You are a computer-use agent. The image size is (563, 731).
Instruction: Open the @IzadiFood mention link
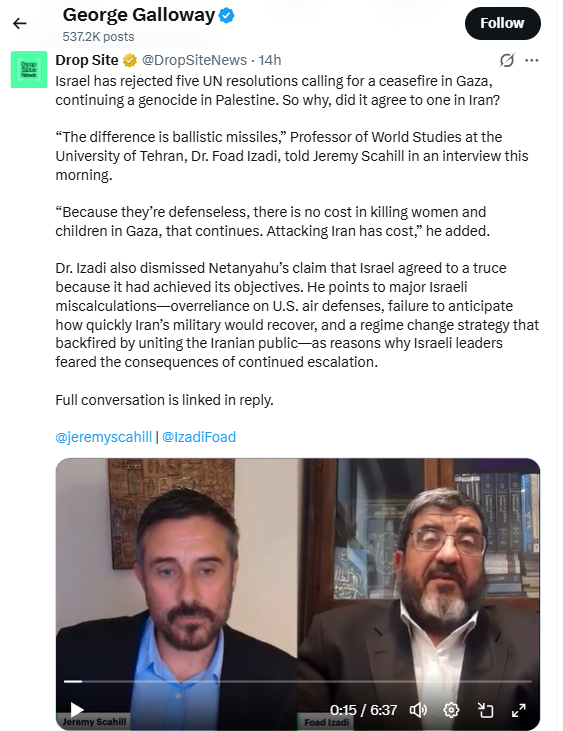click(x=199, y=437)
